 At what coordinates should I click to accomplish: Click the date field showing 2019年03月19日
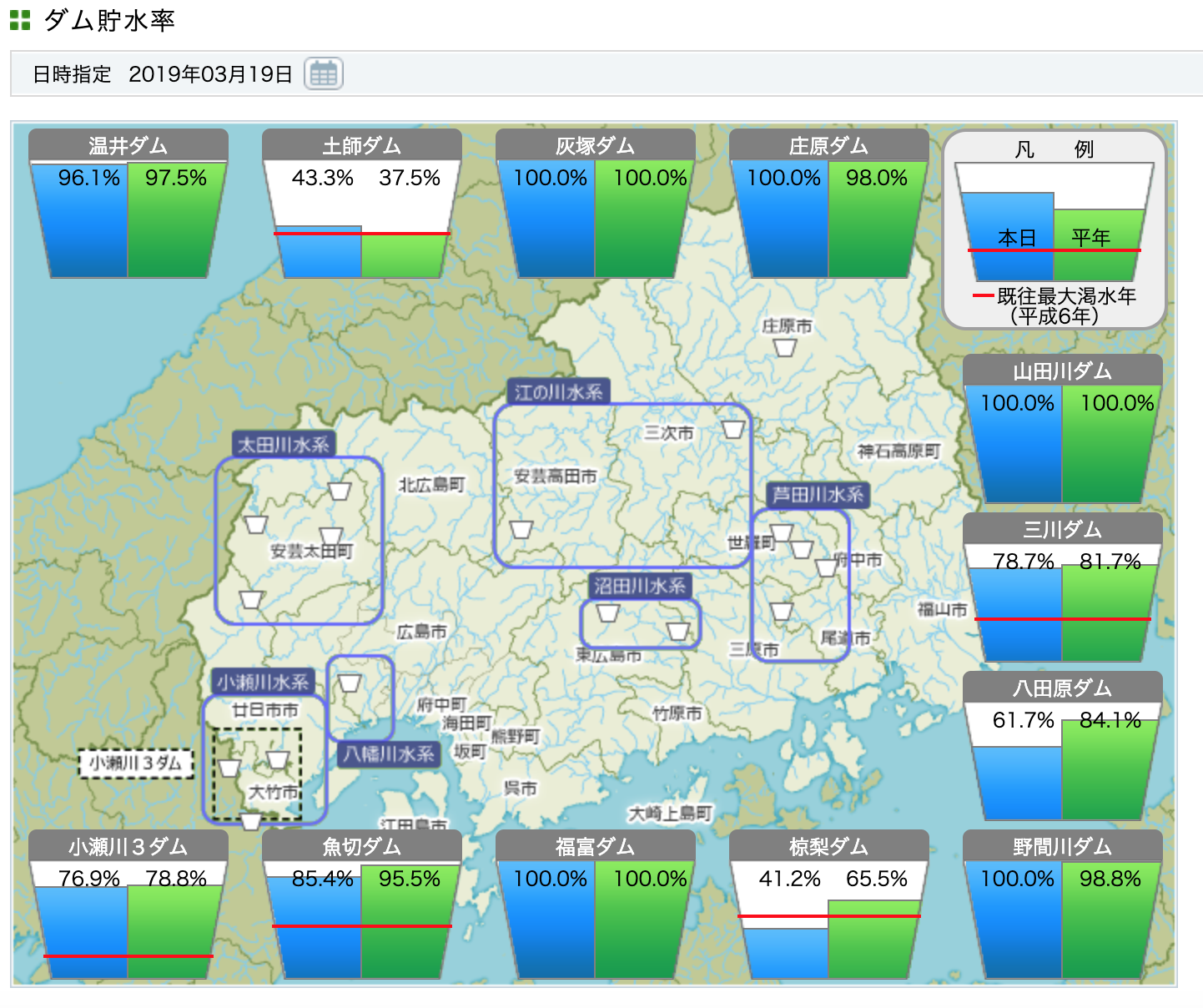coord(210,74)
